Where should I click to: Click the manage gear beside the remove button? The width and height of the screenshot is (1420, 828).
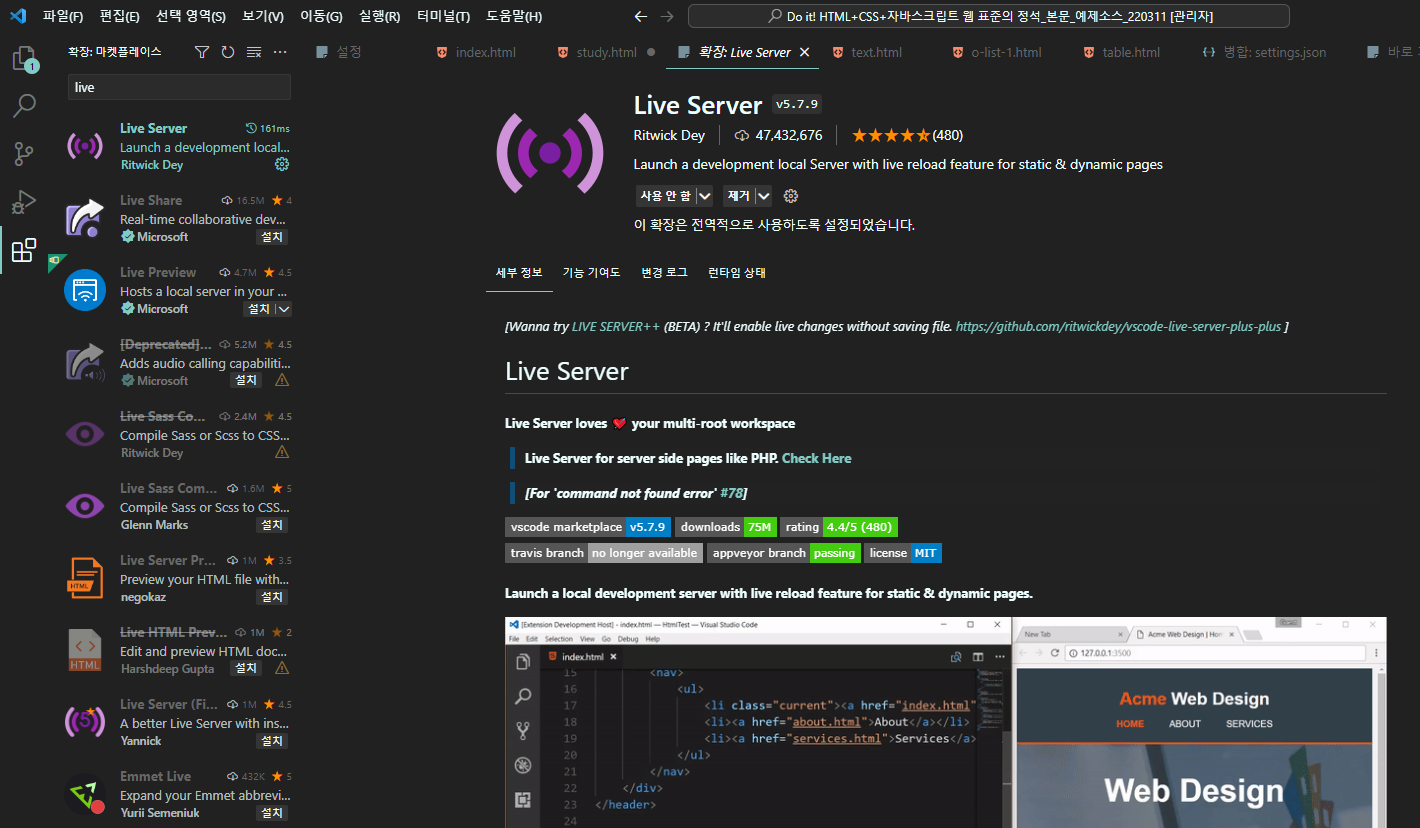tap(791, 196)
